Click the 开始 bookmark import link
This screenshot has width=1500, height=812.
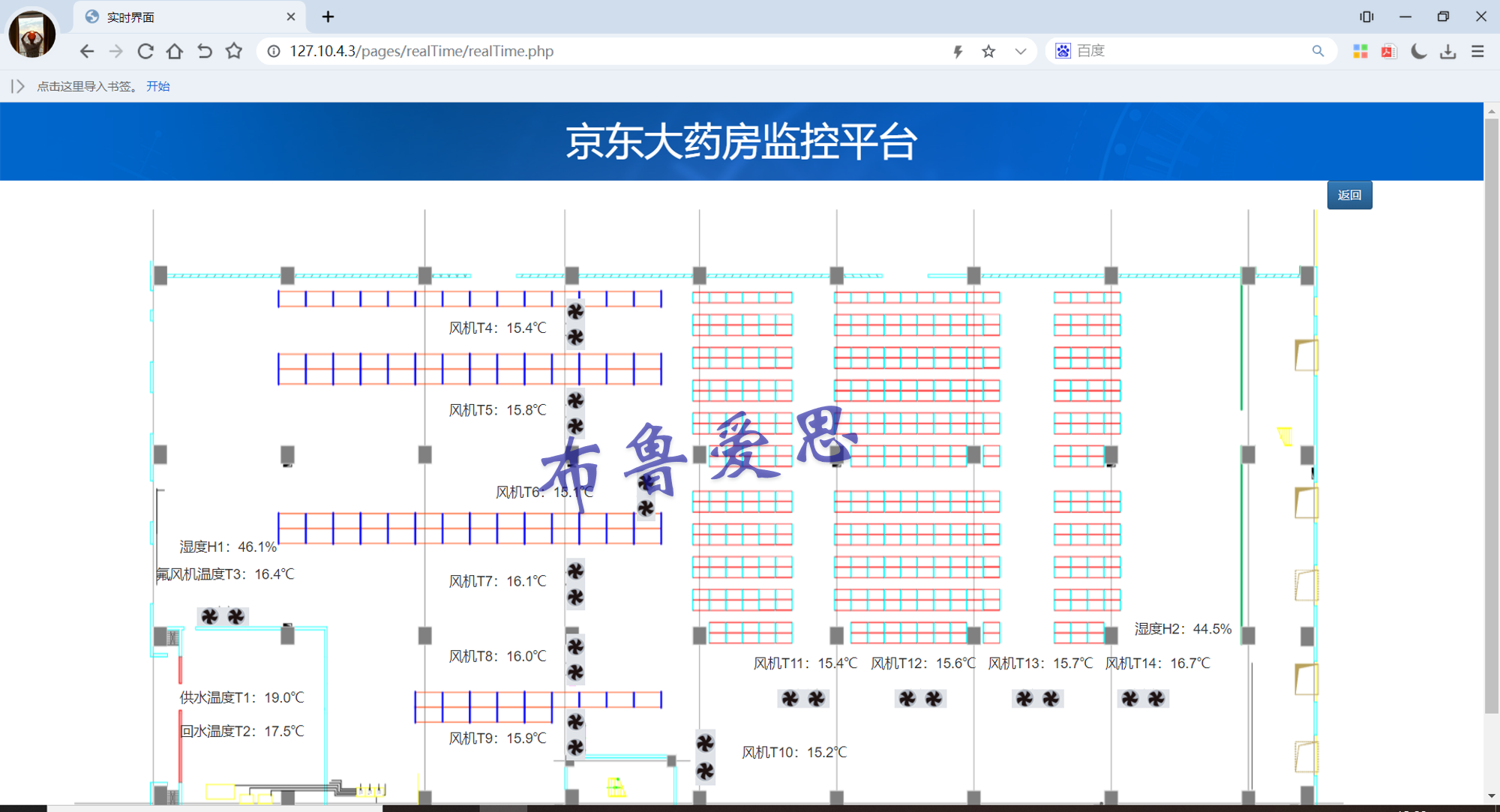(157, 86)
